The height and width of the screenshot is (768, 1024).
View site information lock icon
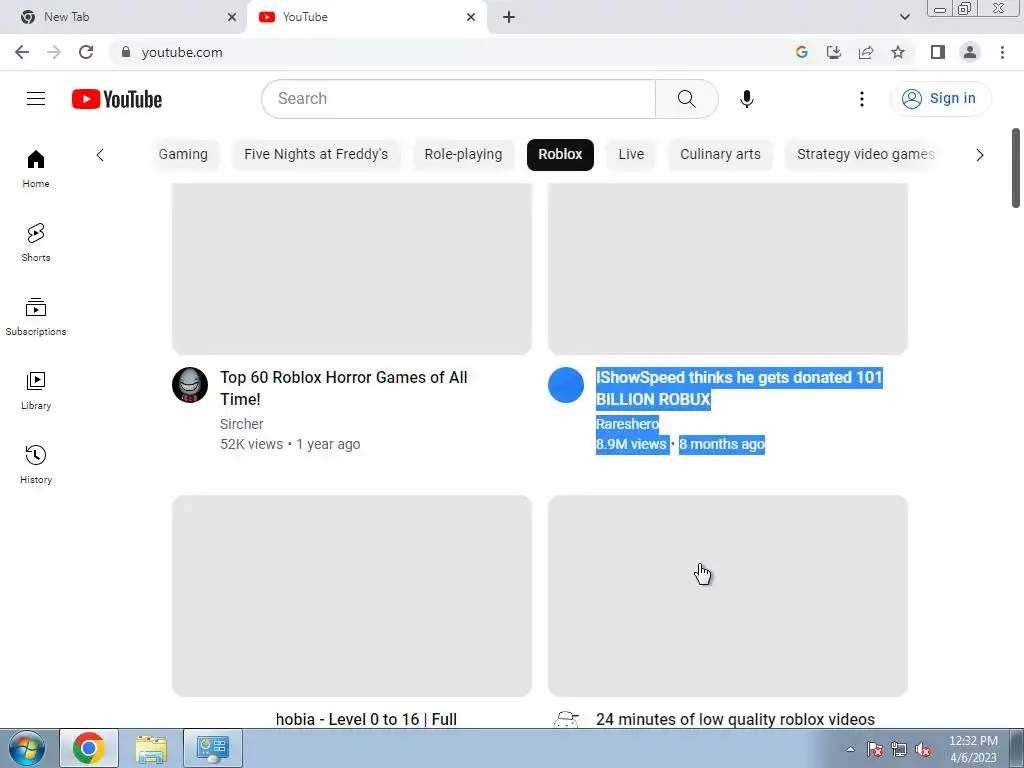pos(126,52)
